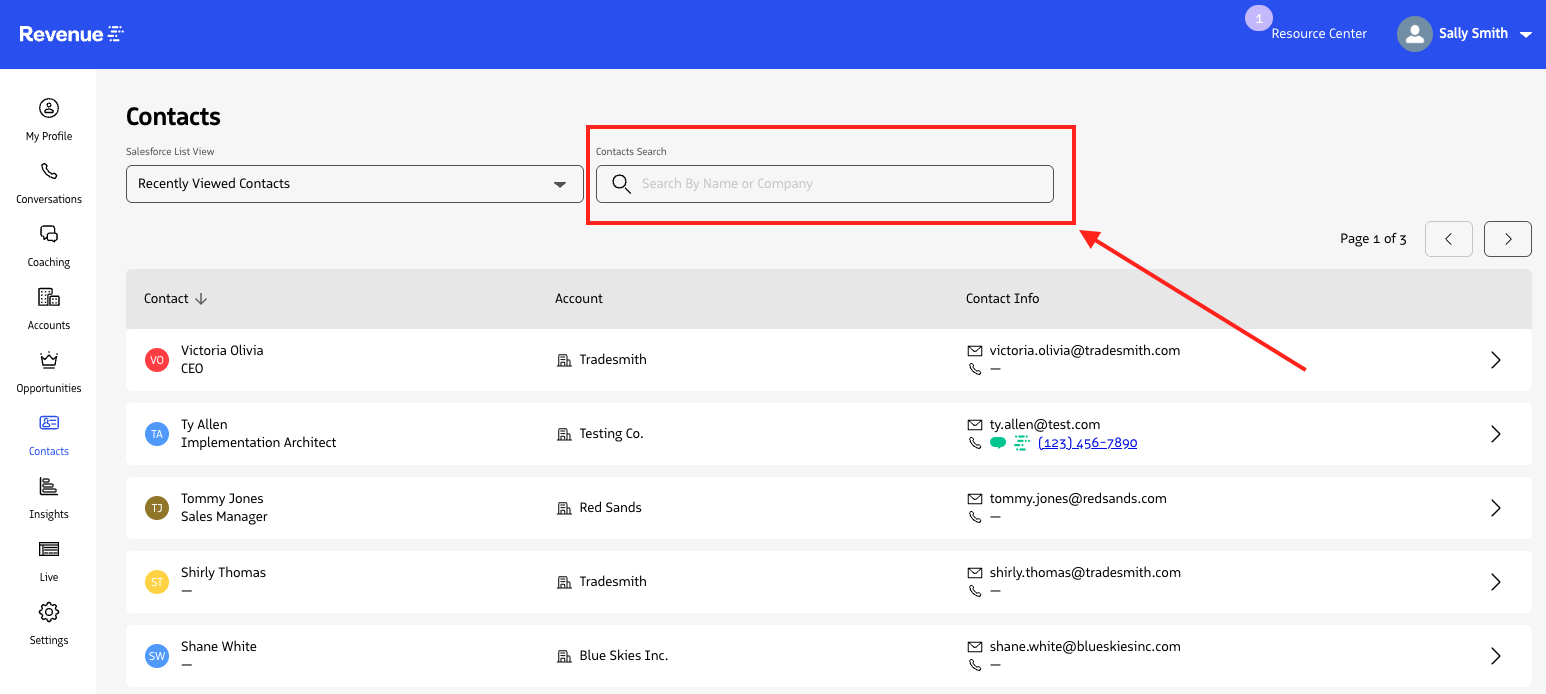This screenshot has width=1546, height=694.
Task: Select the Contacts tab in the sidebar
Action: coord(48,433)
